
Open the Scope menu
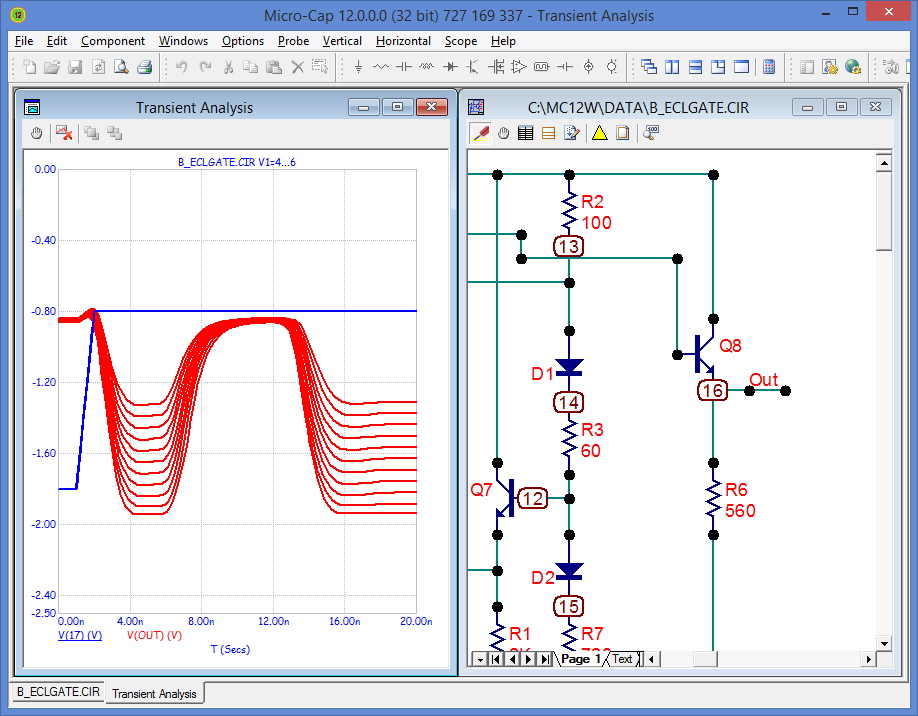click(460, 41)
